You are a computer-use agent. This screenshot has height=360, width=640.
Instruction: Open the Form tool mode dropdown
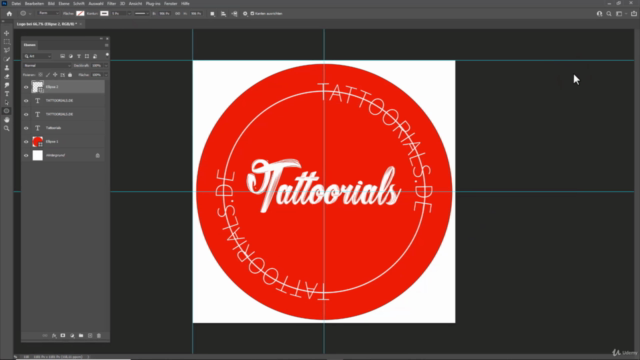[49, 13]
